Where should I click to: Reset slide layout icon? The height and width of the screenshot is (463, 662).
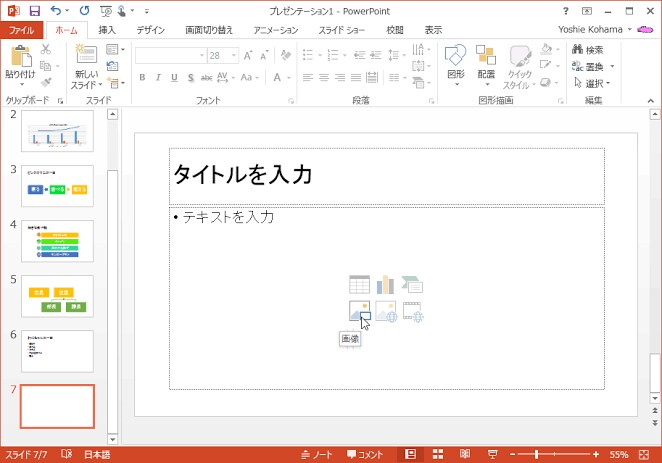[112, 66]
